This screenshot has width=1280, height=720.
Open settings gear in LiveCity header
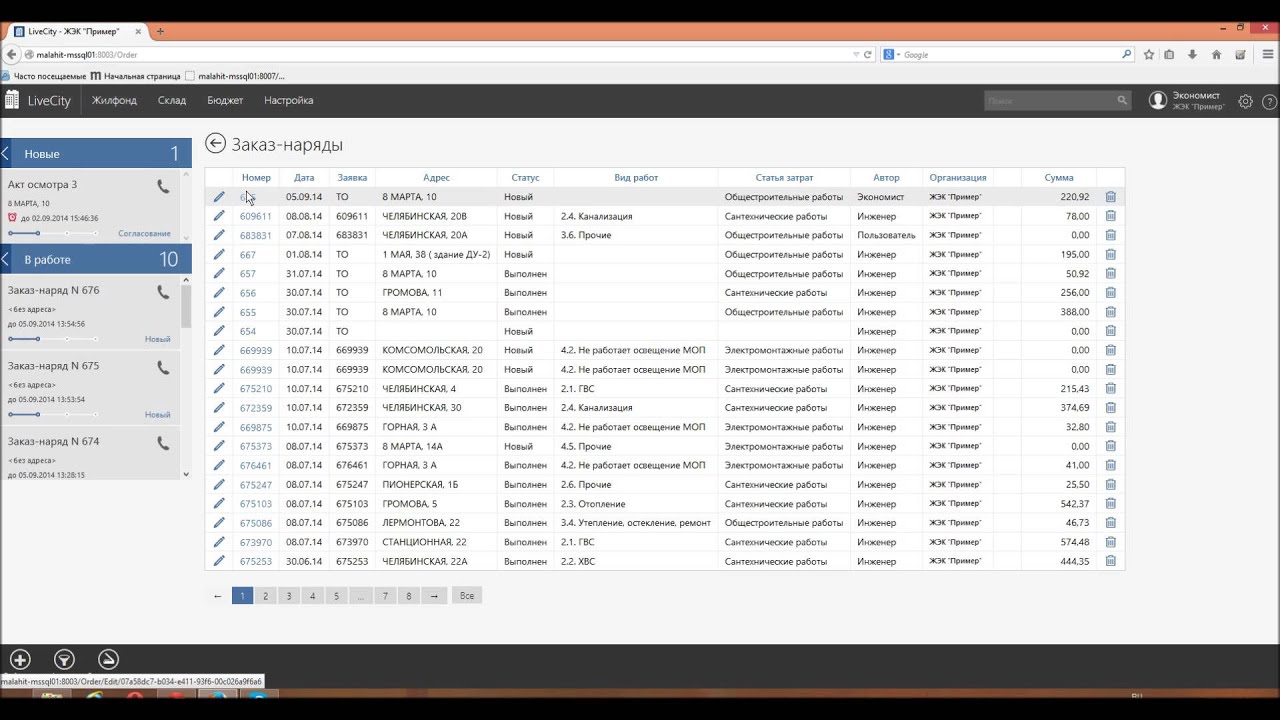point(1245,101)
